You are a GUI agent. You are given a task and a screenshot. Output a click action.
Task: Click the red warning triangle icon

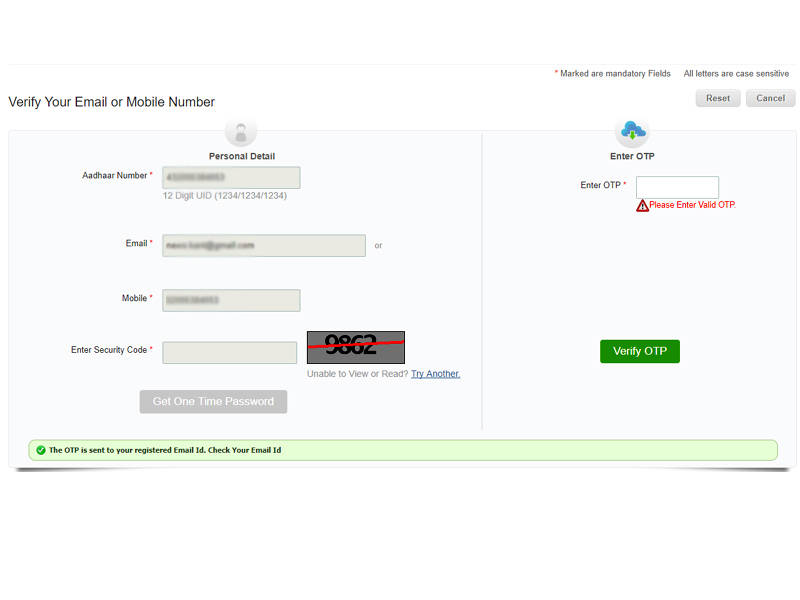coord(642,205)
